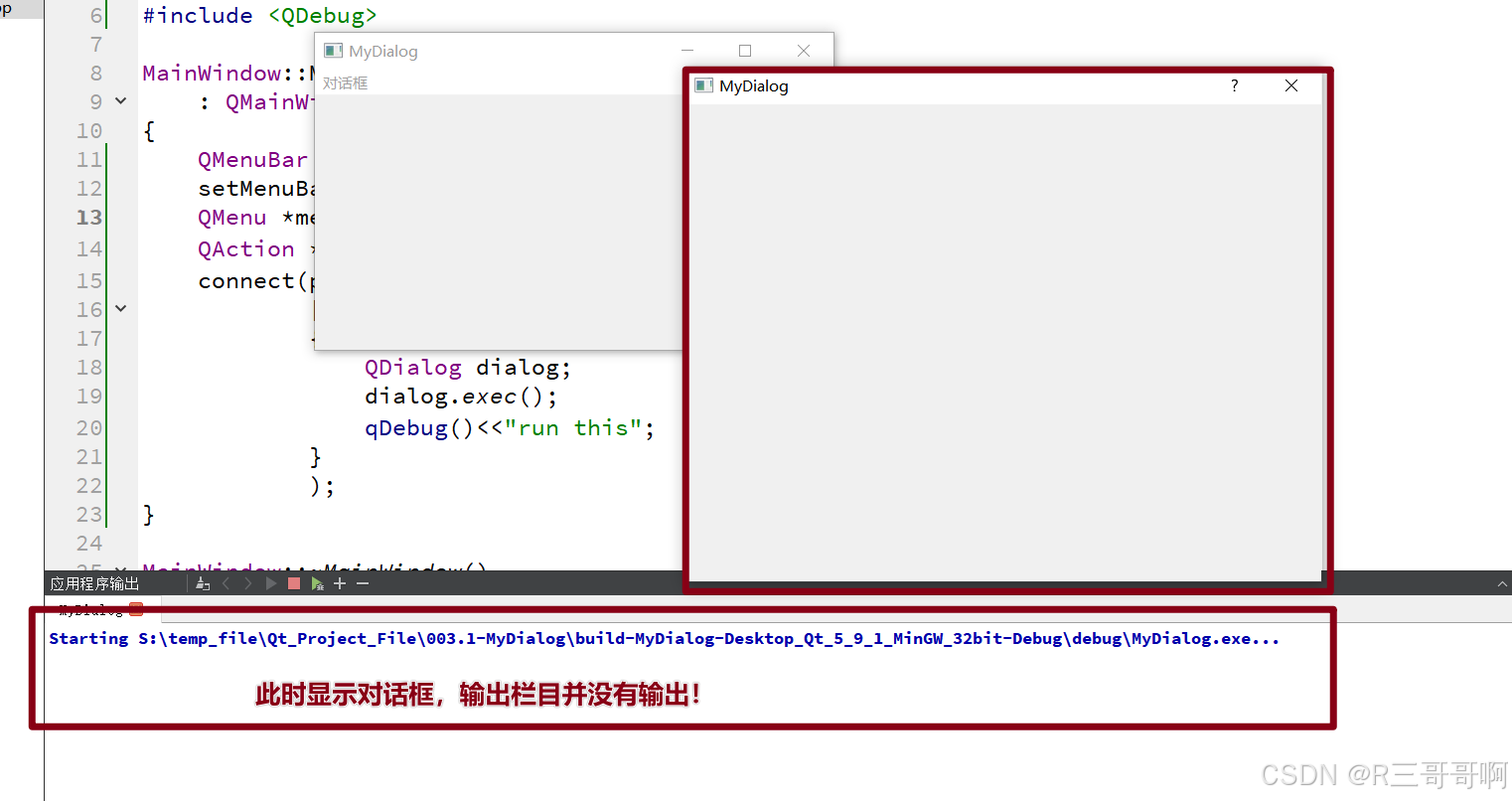Click the QMenu keyword on line 13
The width and height of the screenshot is (1512, 801).
click(x=232, y=218)
